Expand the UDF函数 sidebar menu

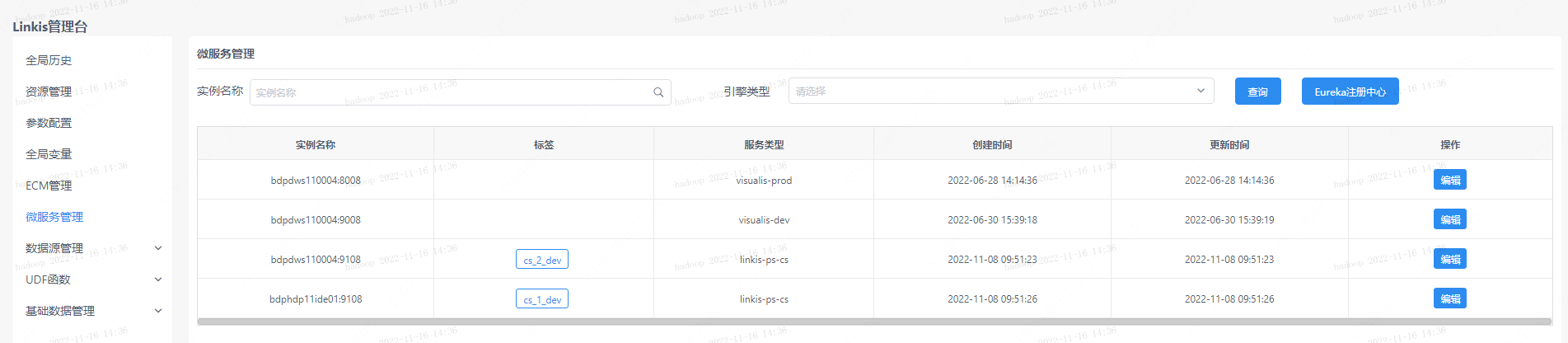[x=158, y=280]
